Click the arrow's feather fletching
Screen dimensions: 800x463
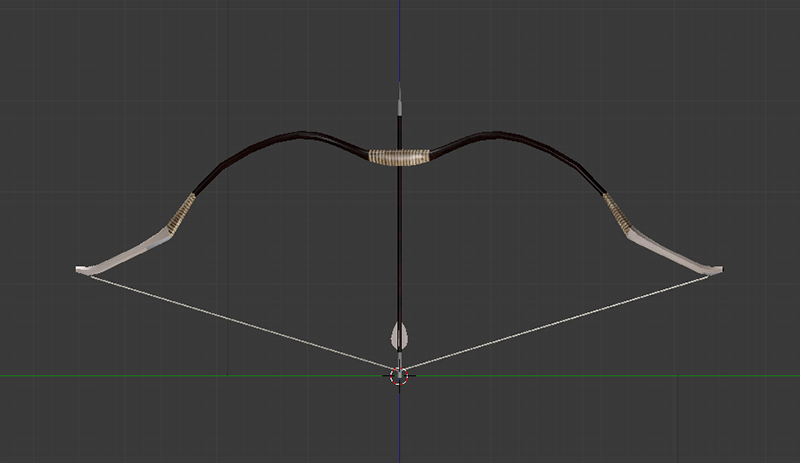pos(399,336)
